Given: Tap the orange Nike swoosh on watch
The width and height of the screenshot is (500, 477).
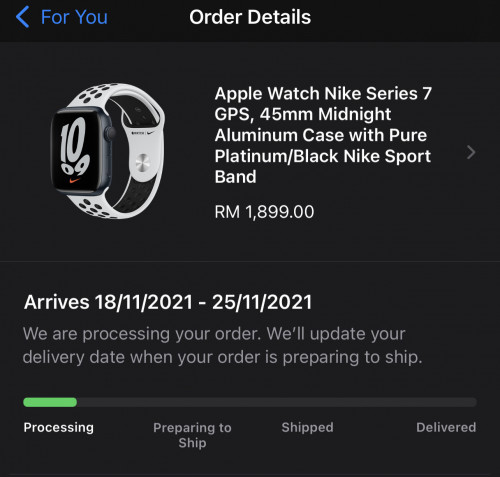Looking at the screenshot, I should [75, 181].
